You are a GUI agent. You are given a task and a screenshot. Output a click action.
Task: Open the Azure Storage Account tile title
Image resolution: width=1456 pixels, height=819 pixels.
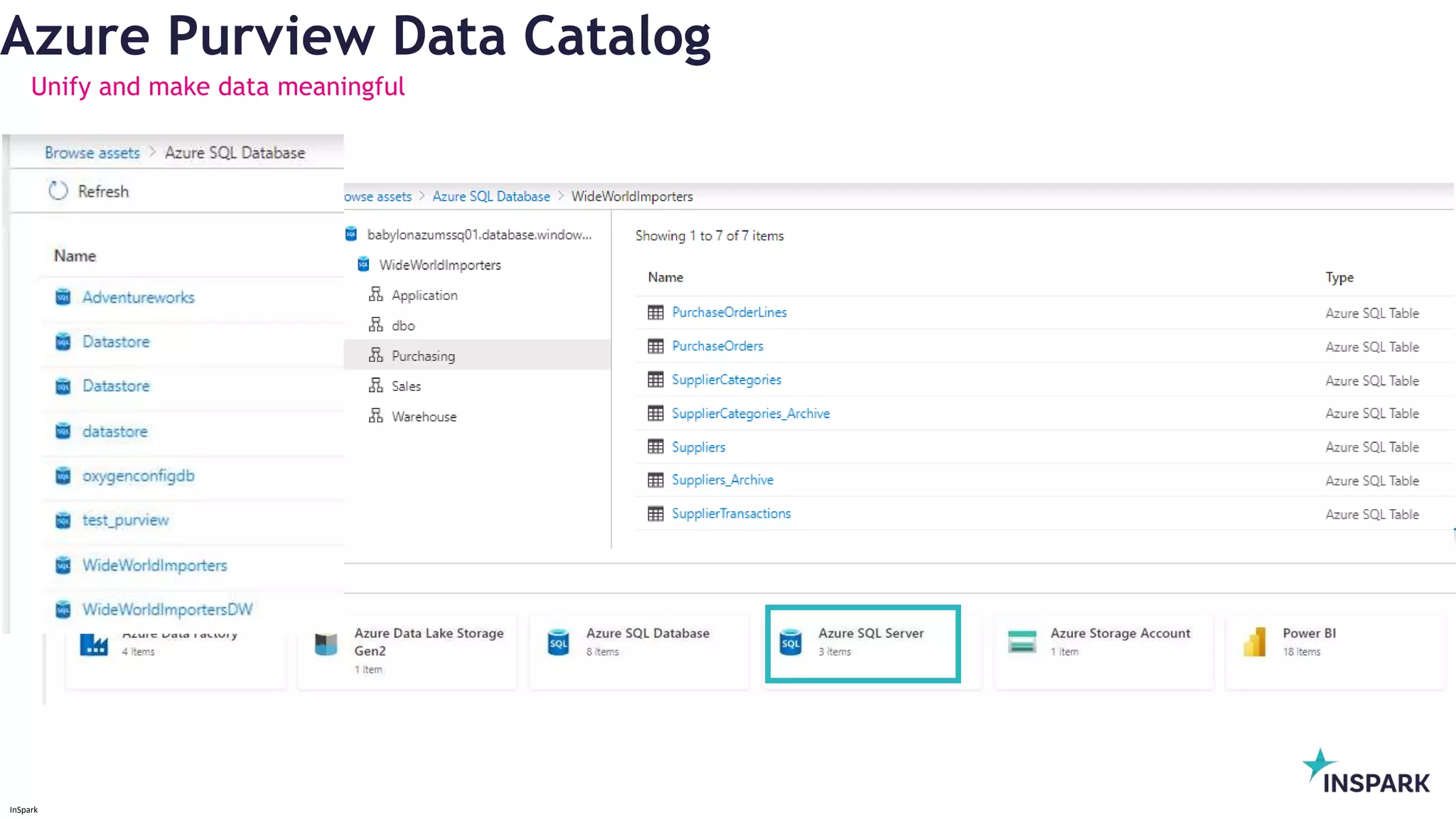(x=1120, y=633)
